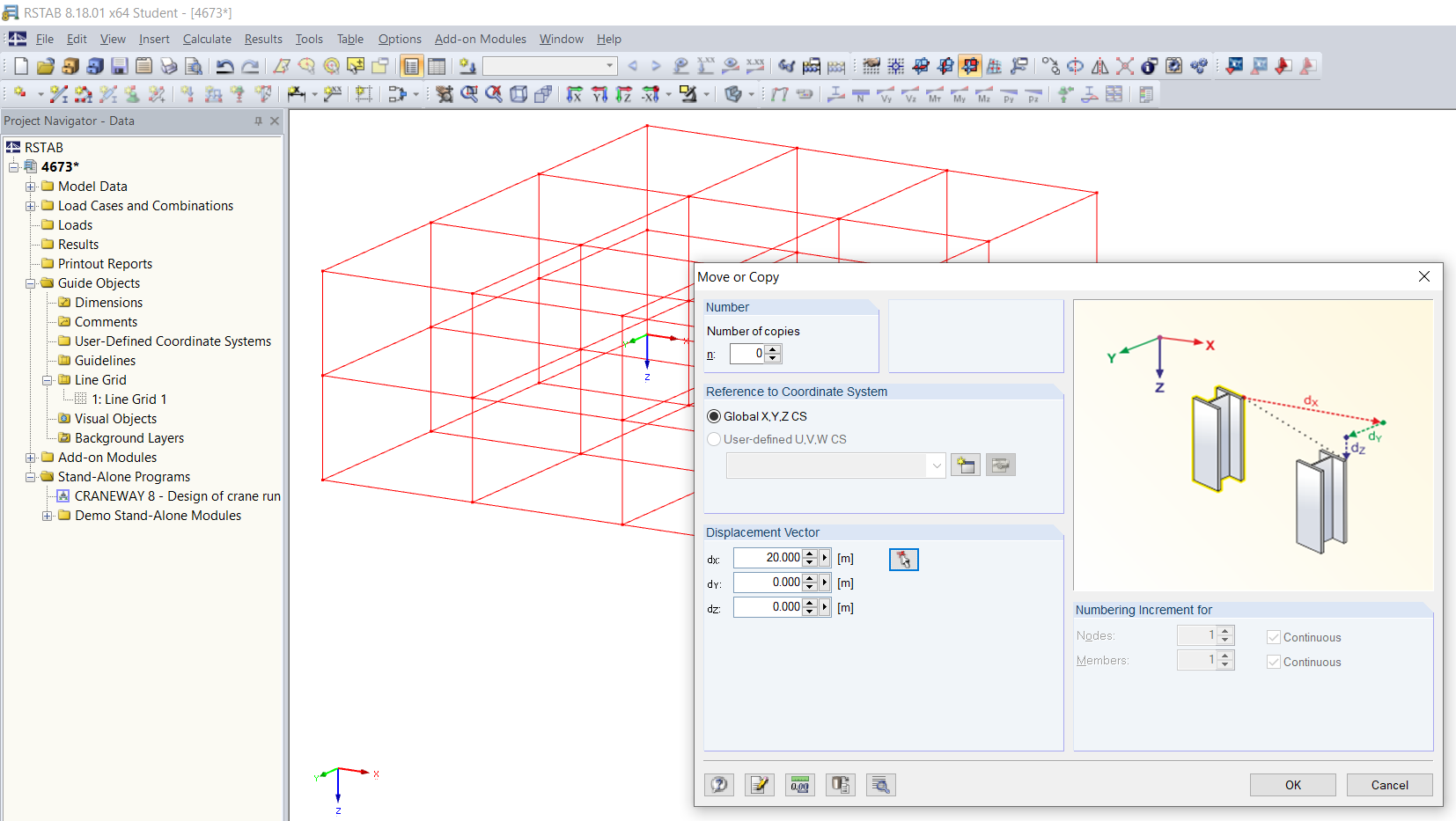Click the New model toolbar icon
1456x821 pixels.
click(x=21, y=66)
